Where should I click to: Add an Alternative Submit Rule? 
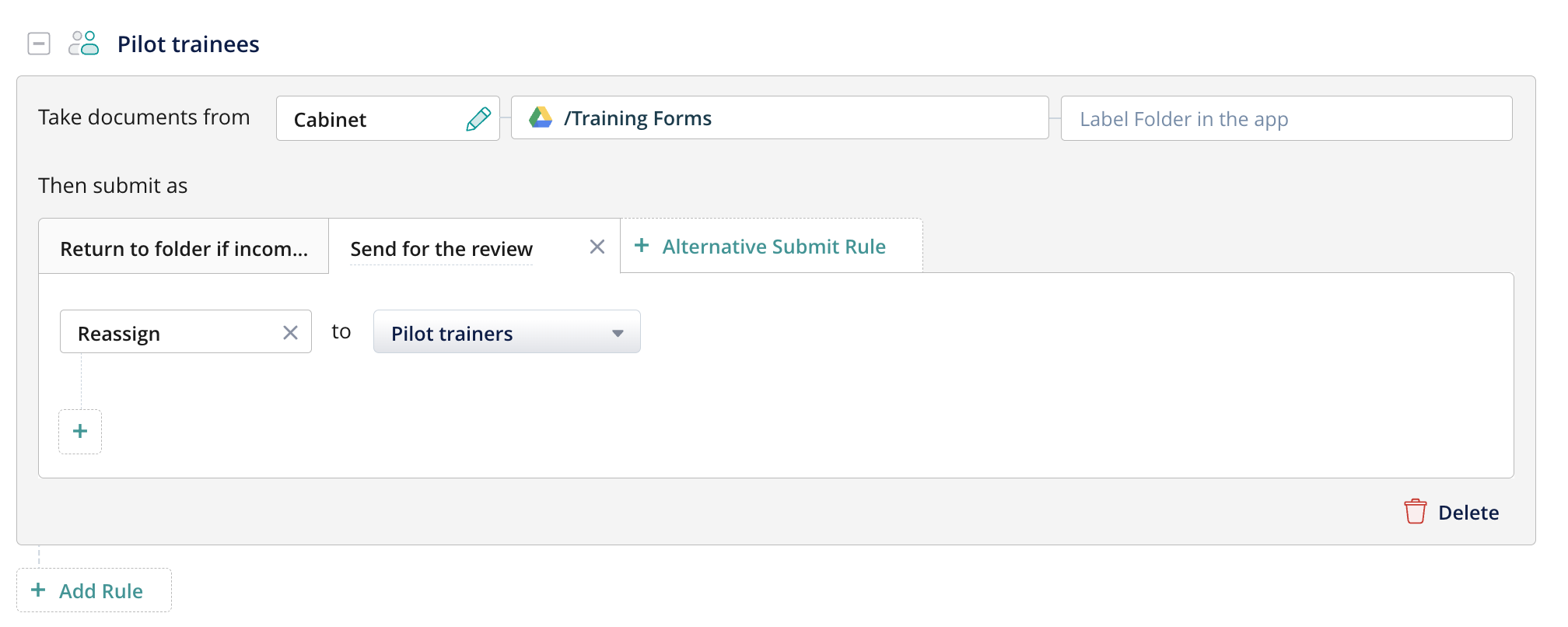tap(774, 247)
